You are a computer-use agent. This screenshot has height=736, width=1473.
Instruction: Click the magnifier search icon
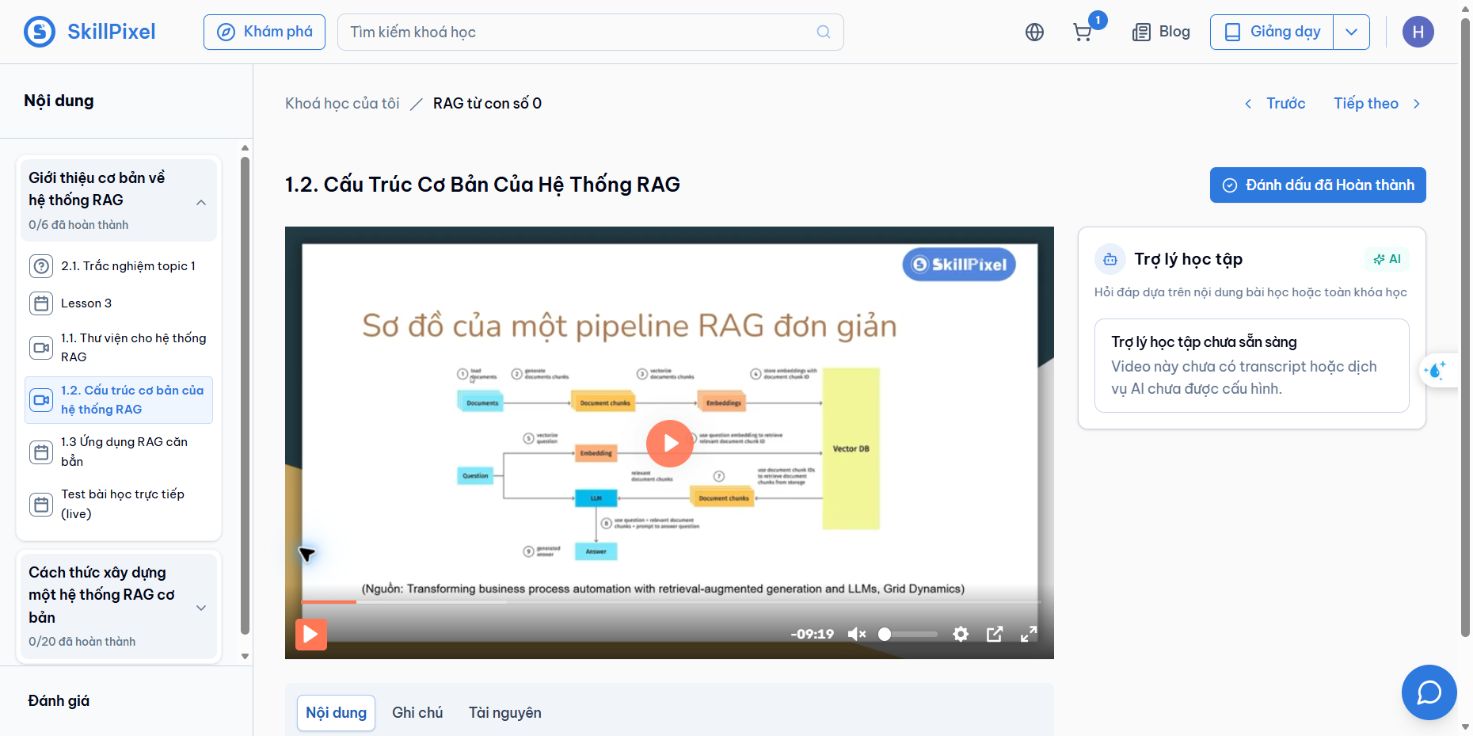(823, 32)
